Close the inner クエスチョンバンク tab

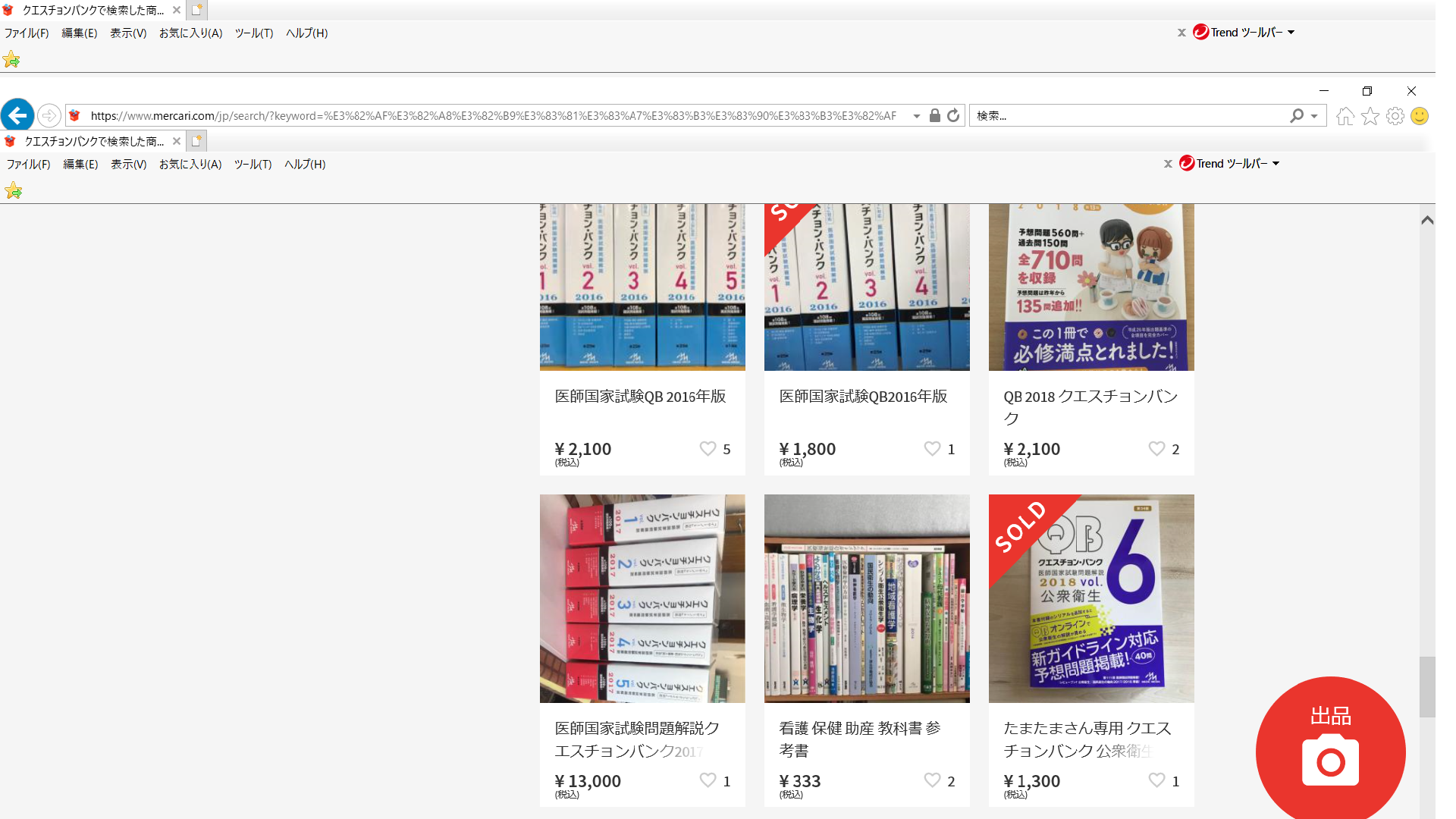pos(177,141)
